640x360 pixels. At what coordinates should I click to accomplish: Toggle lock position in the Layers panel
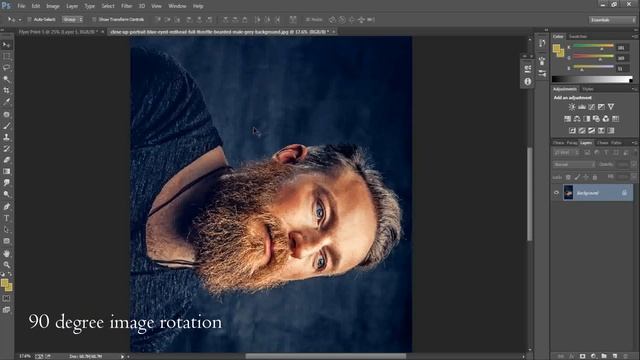[586, 177]
